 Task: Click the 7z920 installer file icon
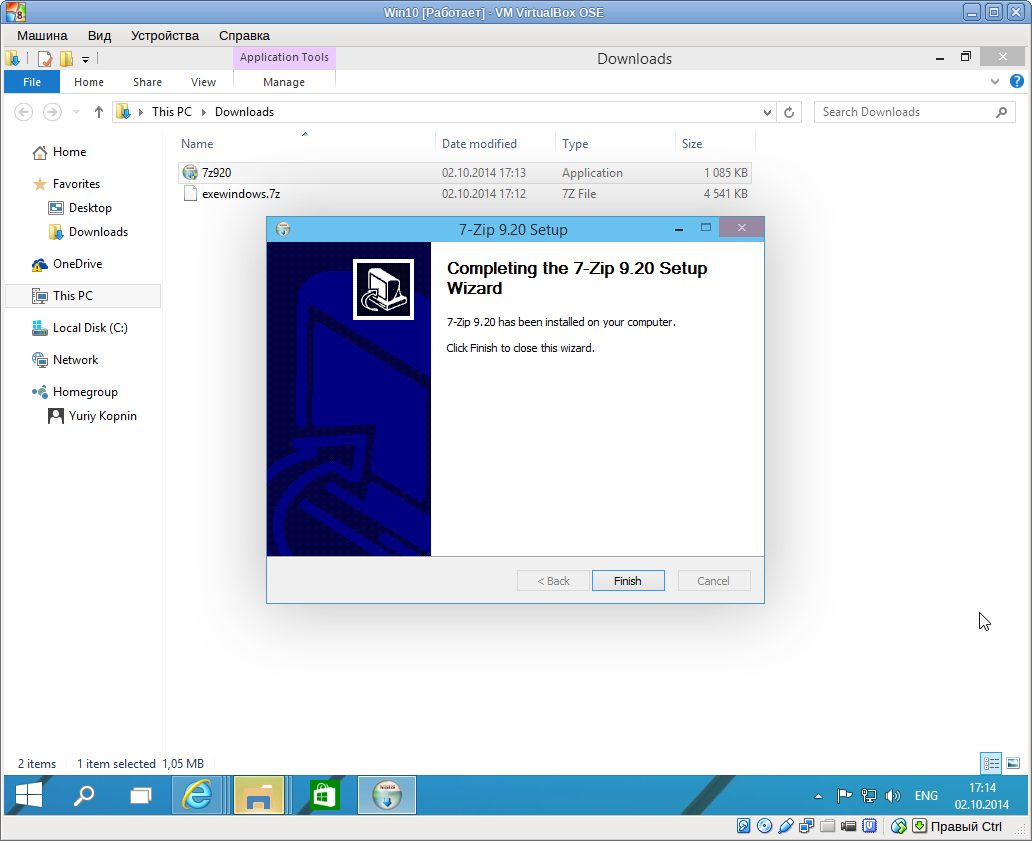(x=190, y=172)
